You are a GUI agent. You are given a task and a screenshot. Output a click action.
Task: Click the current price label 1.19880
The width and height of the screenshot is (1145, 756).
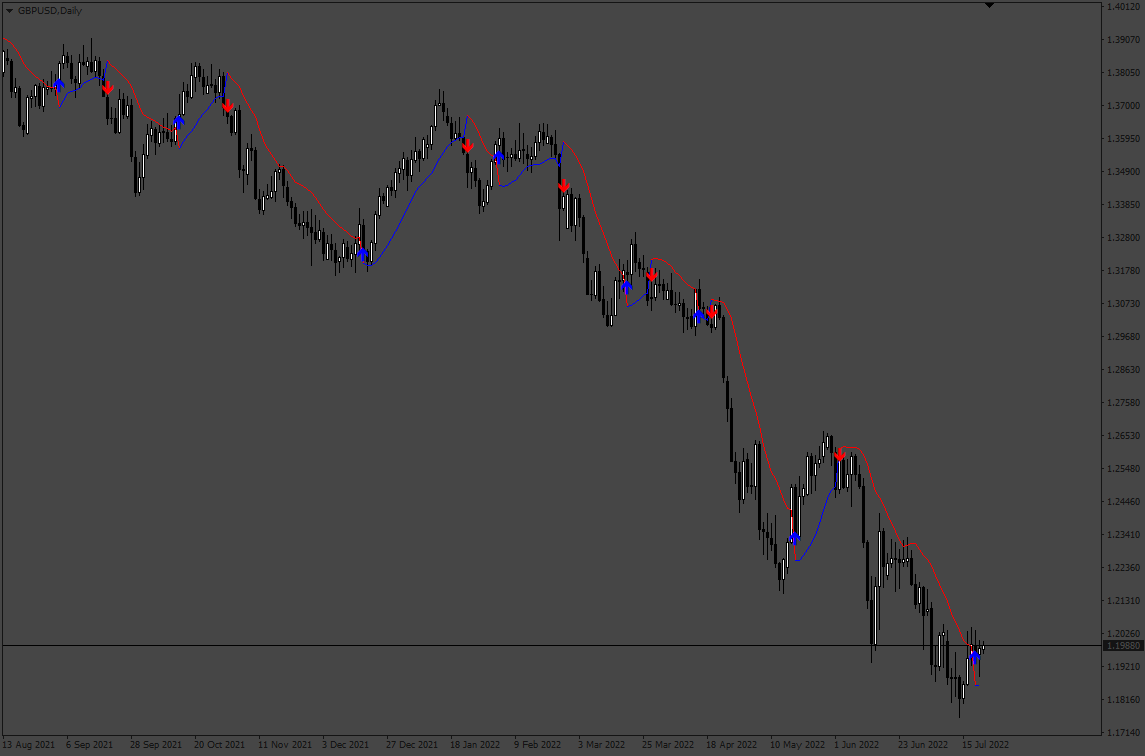click(1123, 646)
